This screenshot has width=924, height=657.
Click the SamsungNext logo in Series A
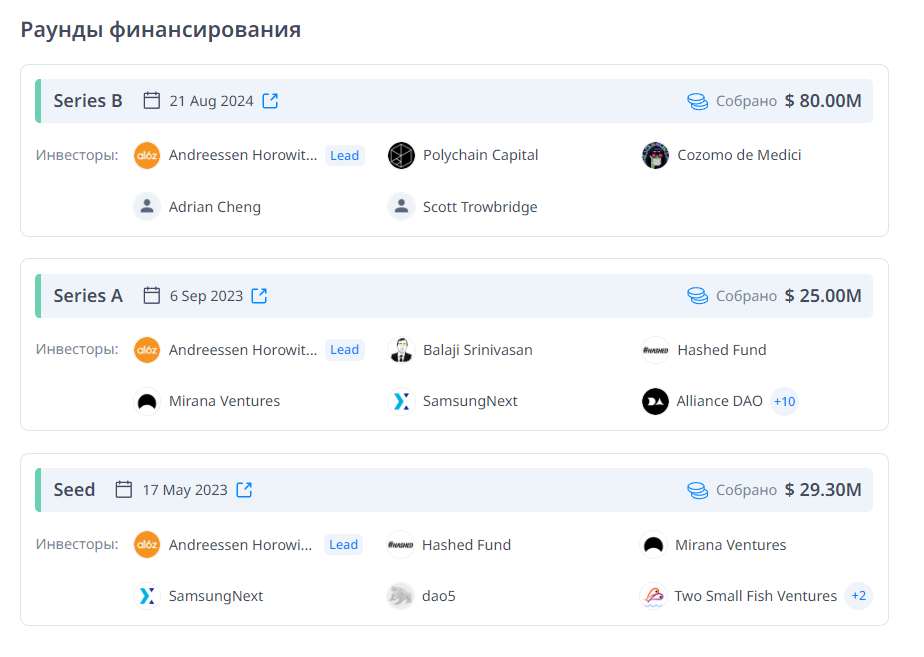point(401,401)
